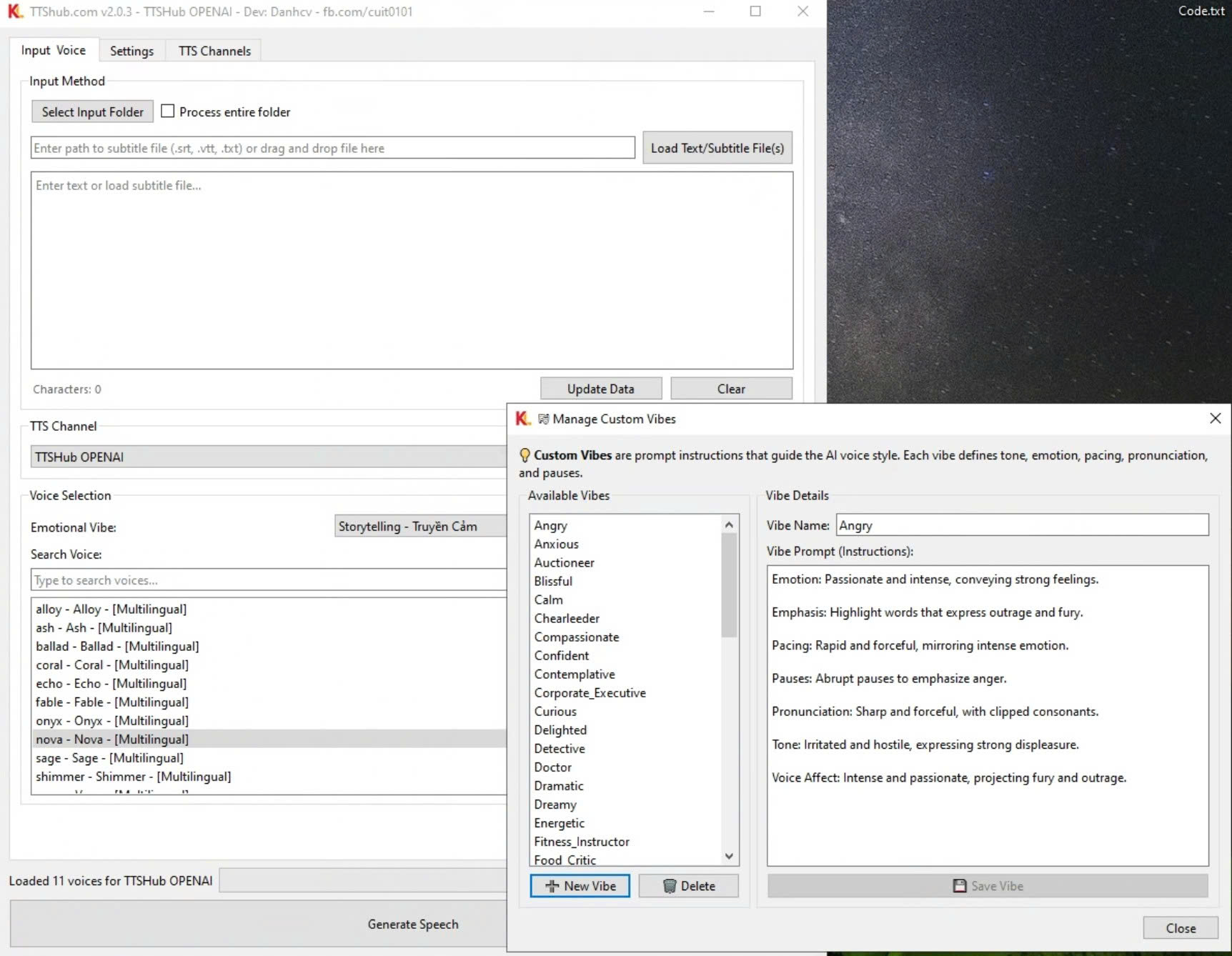Open the Code.txt desktop file
The image size is (1232, 956).
[x=1201, y=11]
